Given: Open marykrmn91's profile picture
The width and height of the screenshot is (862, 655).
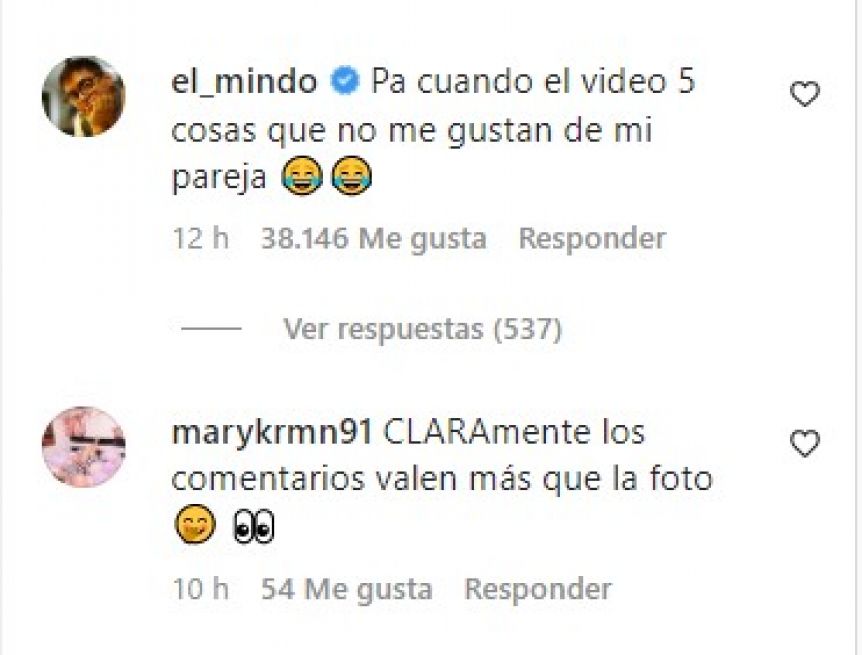Looking at the screenshot, I should (x=84, y=447).
